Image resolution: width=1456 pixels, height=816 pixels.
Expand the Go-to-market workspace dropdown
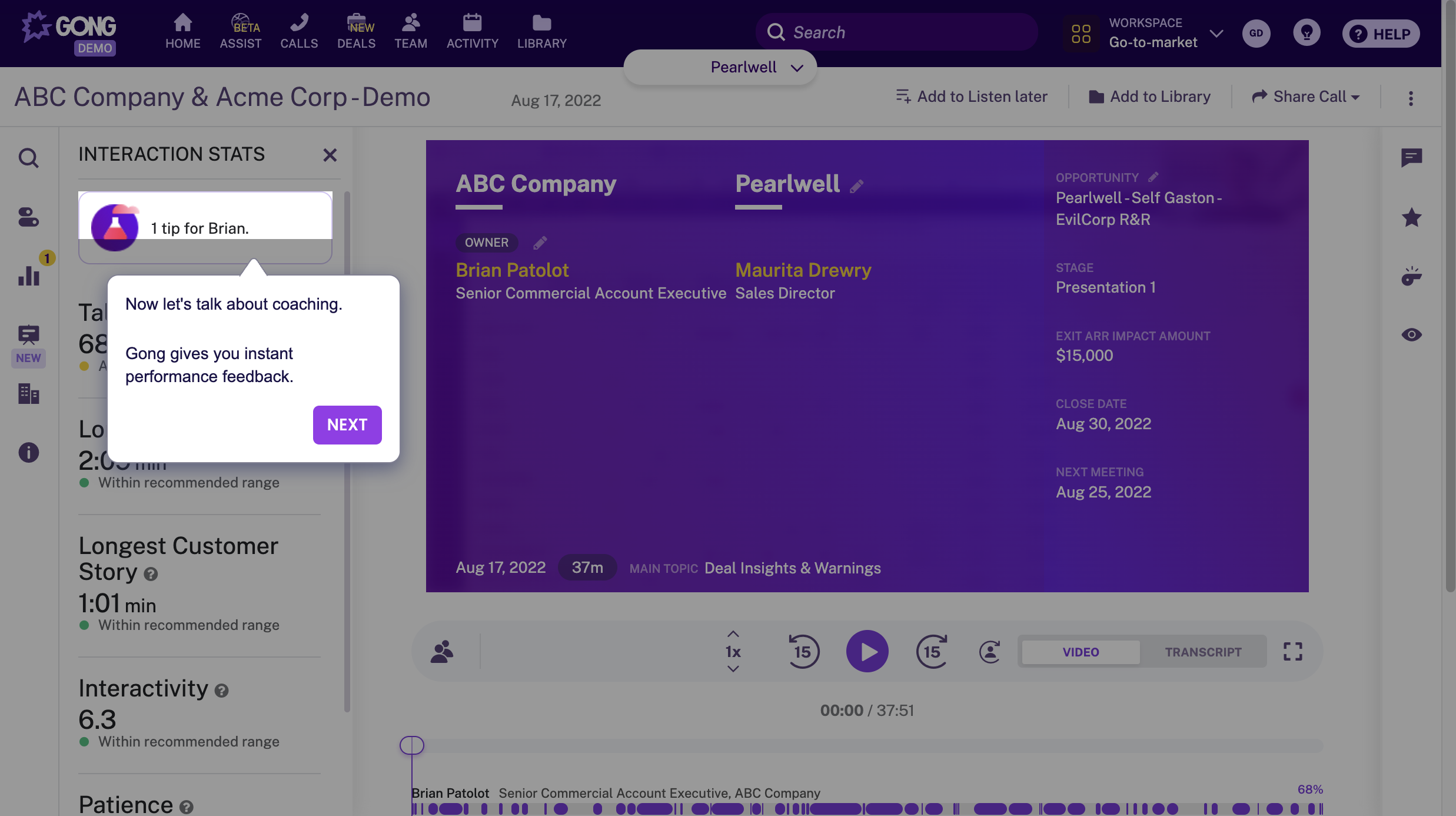1216,34
